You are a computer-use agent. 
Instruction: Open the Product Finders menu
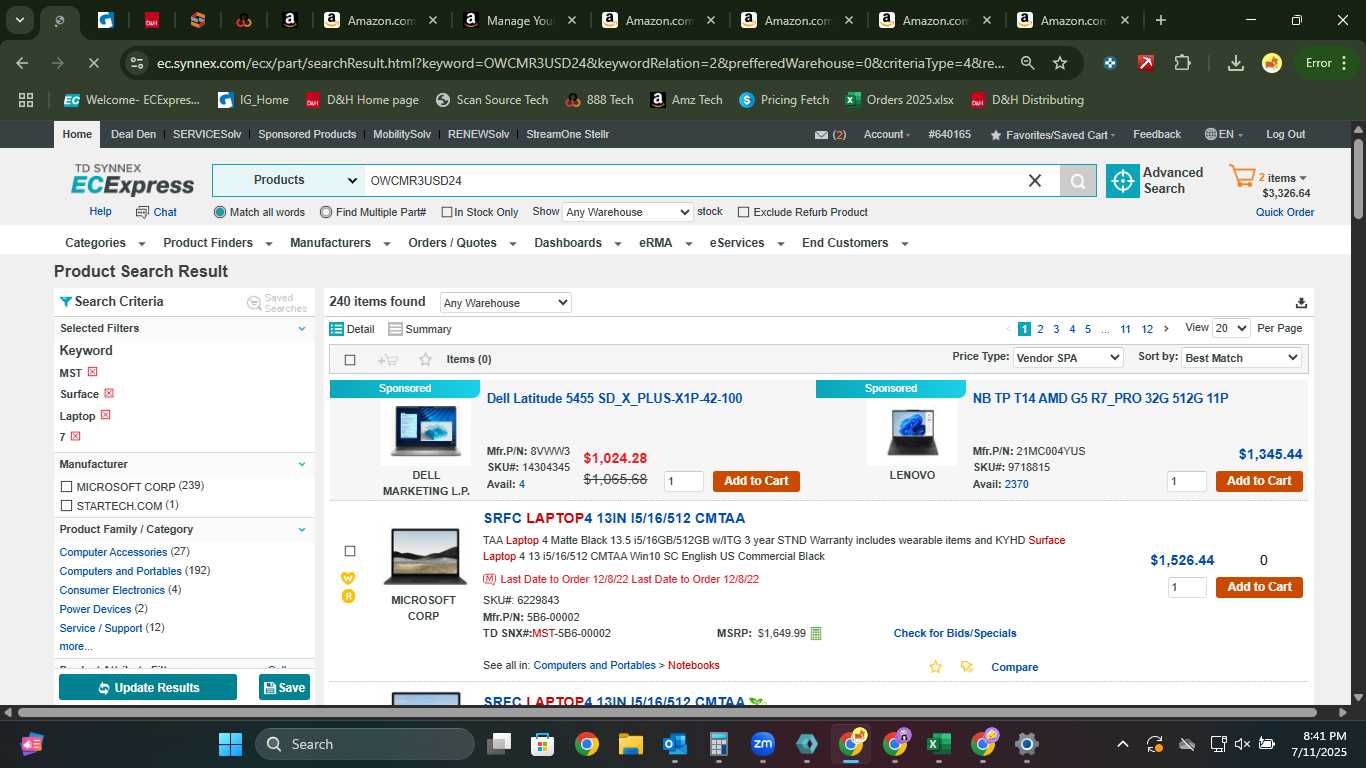pyautogui.click(x=218, y=243)
